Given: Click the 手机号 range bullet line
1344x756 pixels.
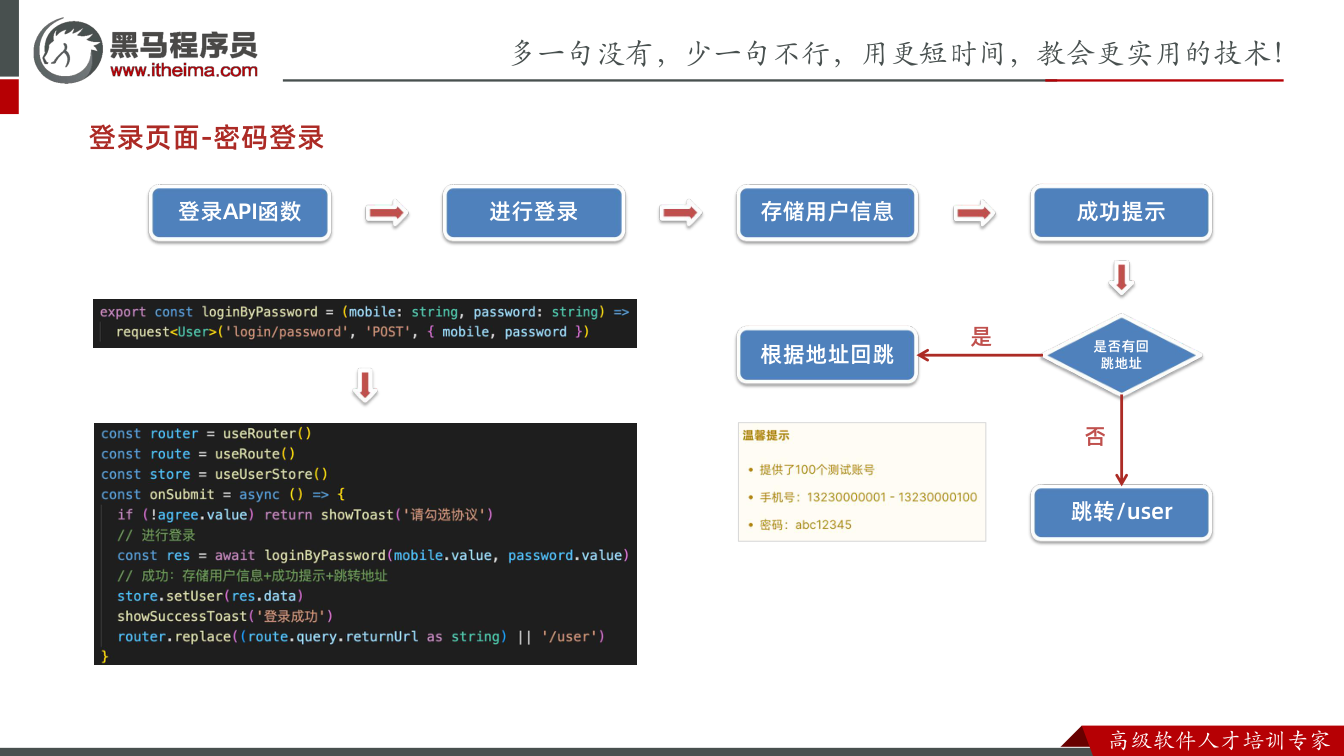Looking at the screenshot, I should click(x=868, y=497).
